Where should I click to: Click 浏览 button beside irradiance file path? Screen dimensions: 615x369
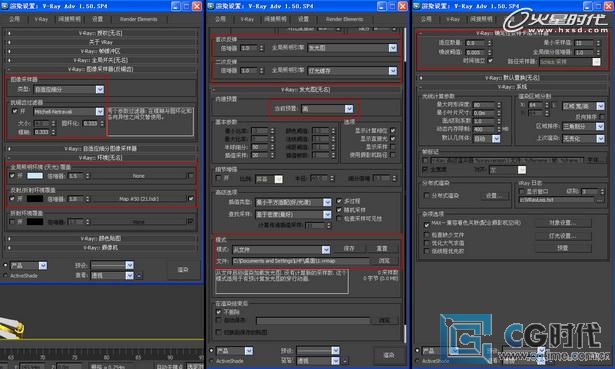384,261
